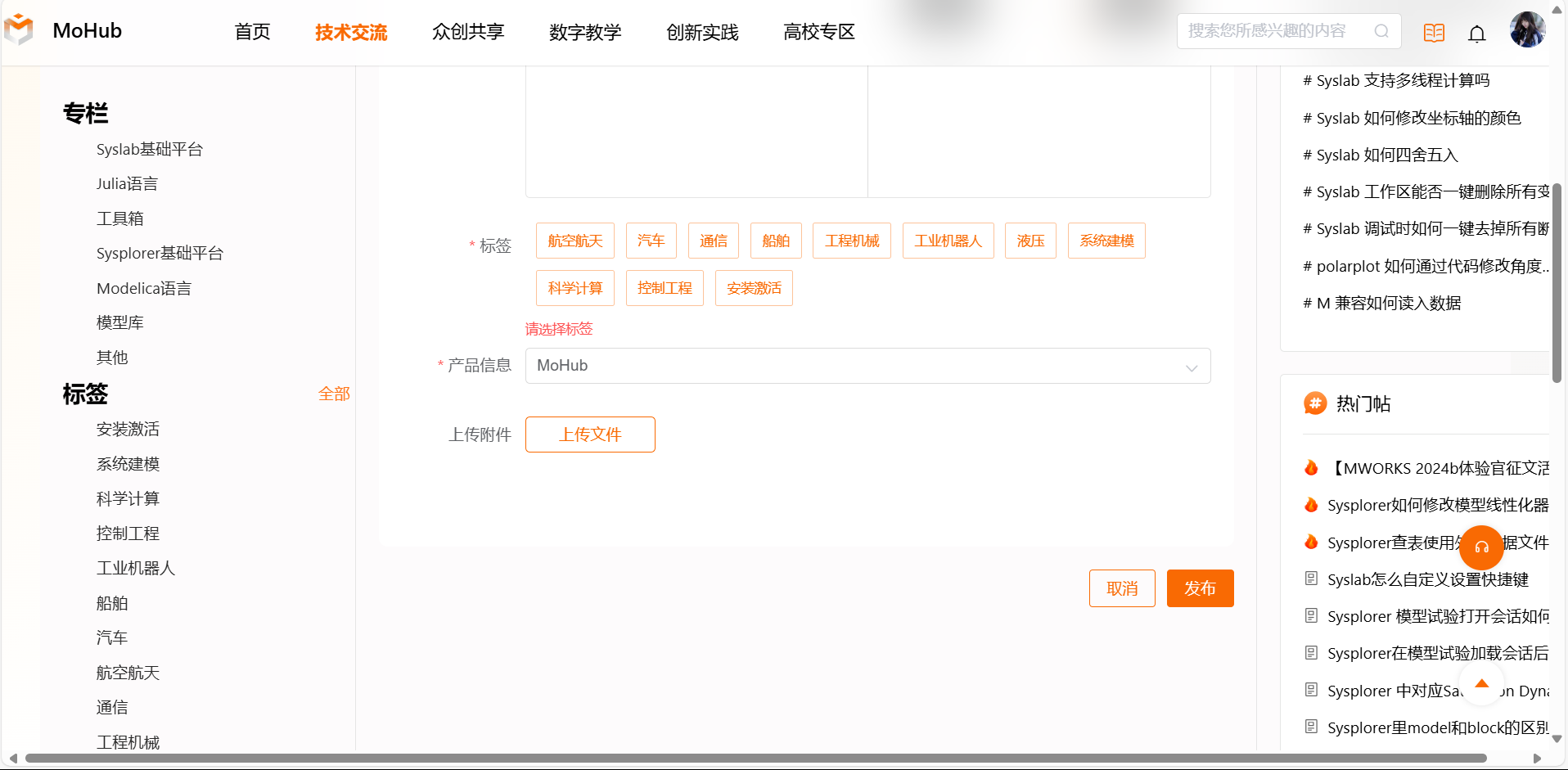1568x770 pixels.
Task: Open the Julia语言 column
Action: pos(127,184)
